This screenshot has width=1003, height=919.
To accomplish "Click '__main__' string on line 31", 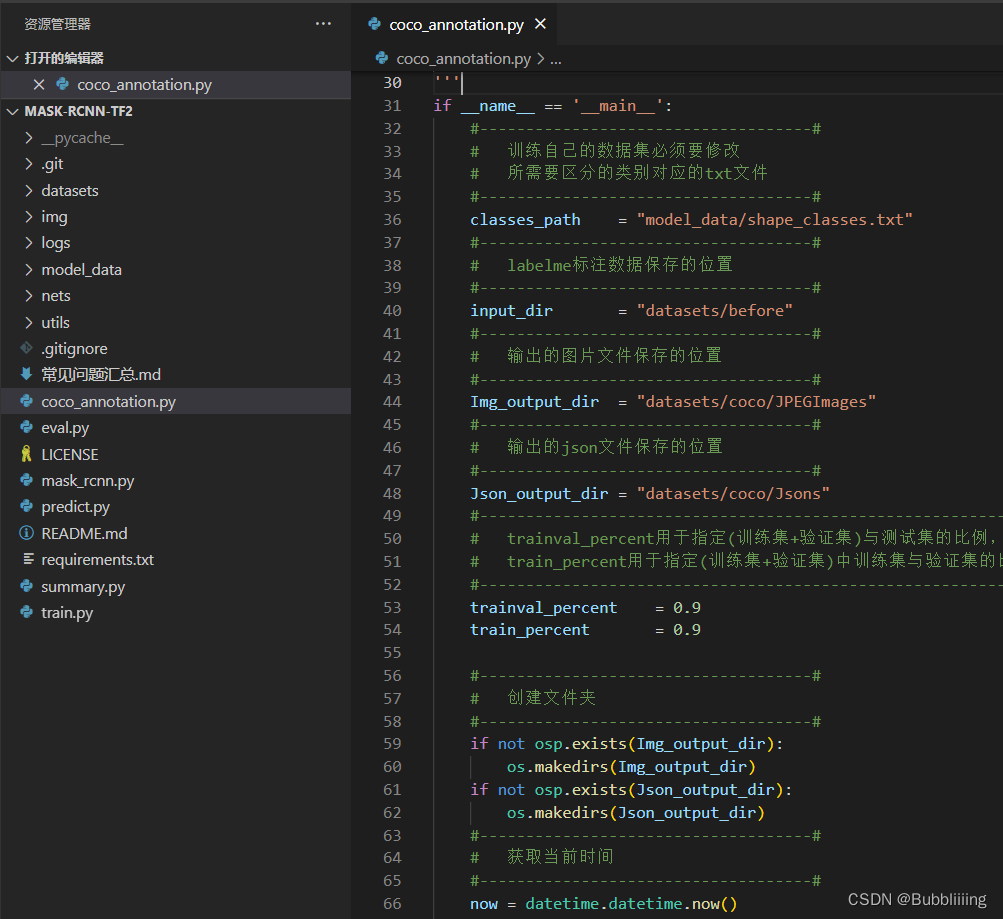I will point(618,106).
